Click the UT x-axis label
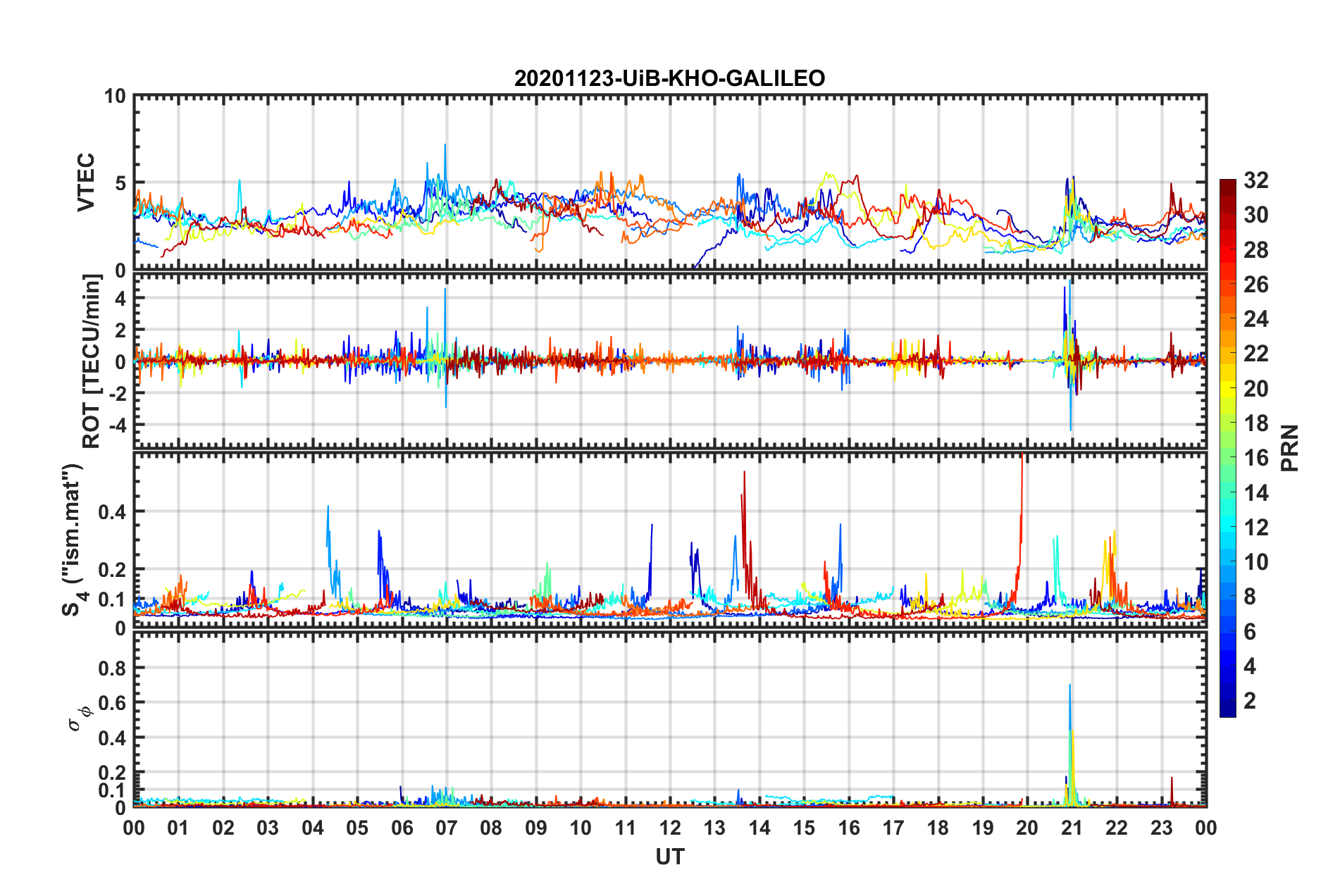The image size is (1340, 896). coord(670,857)
